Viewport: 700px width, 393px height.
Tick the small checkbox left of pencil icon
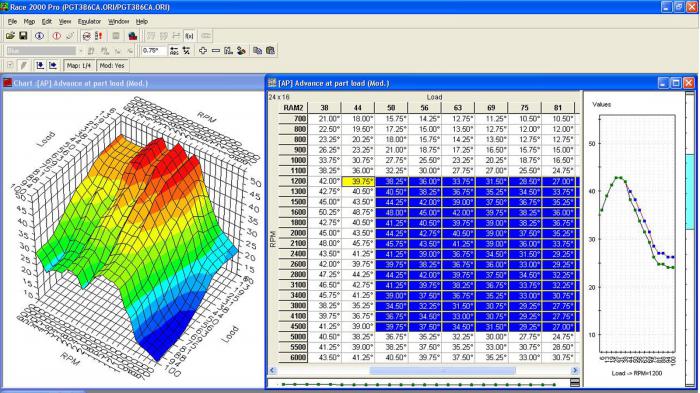(x=10, y=65)
